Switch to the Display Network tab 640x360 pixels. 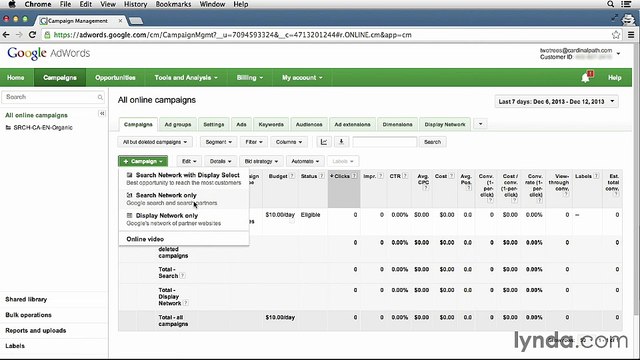(x=445, y=124)
